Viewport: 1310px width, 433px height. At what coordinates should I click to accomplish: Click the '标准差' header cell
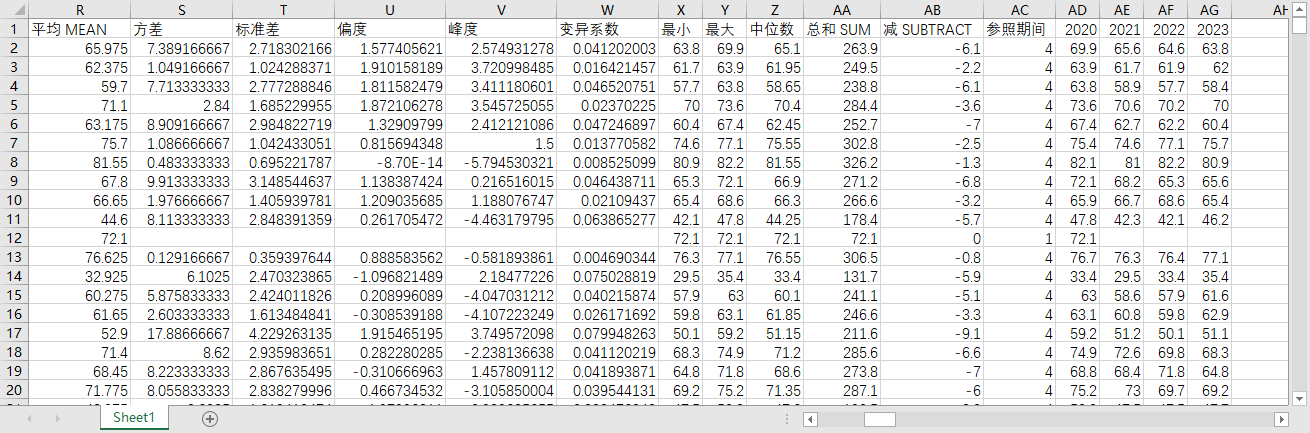point(283,29)
